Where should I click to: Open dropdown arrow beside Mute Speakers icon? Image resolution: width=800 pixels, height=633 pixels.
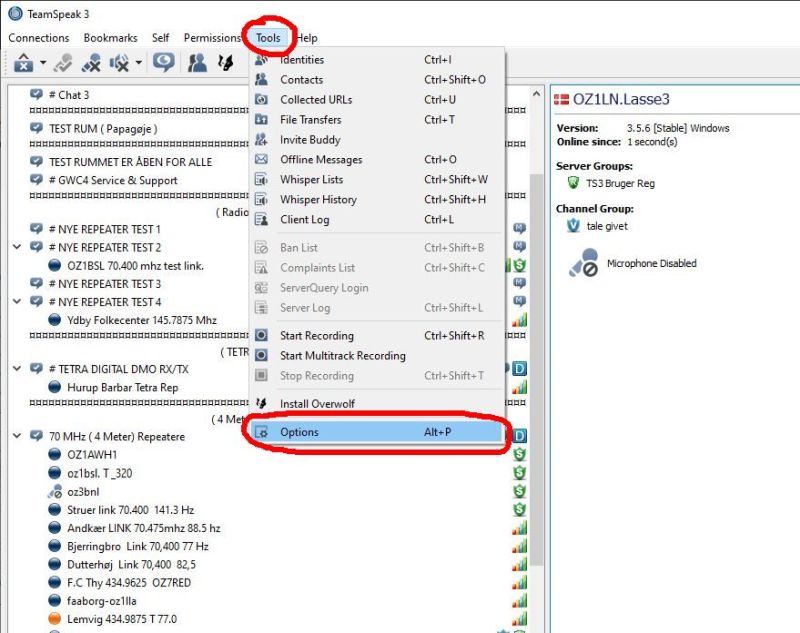pyautogui.click(x=138, y=63)
